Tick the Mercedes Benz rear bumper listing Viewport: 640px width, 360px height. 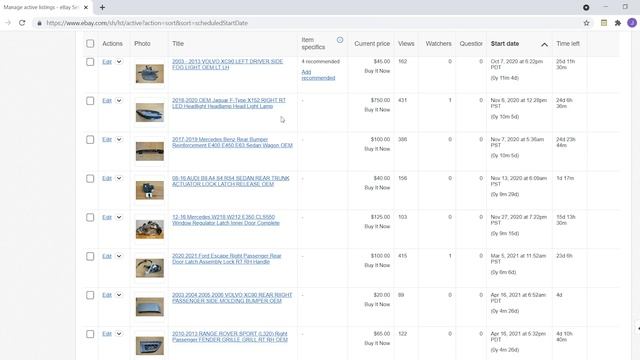90,140
